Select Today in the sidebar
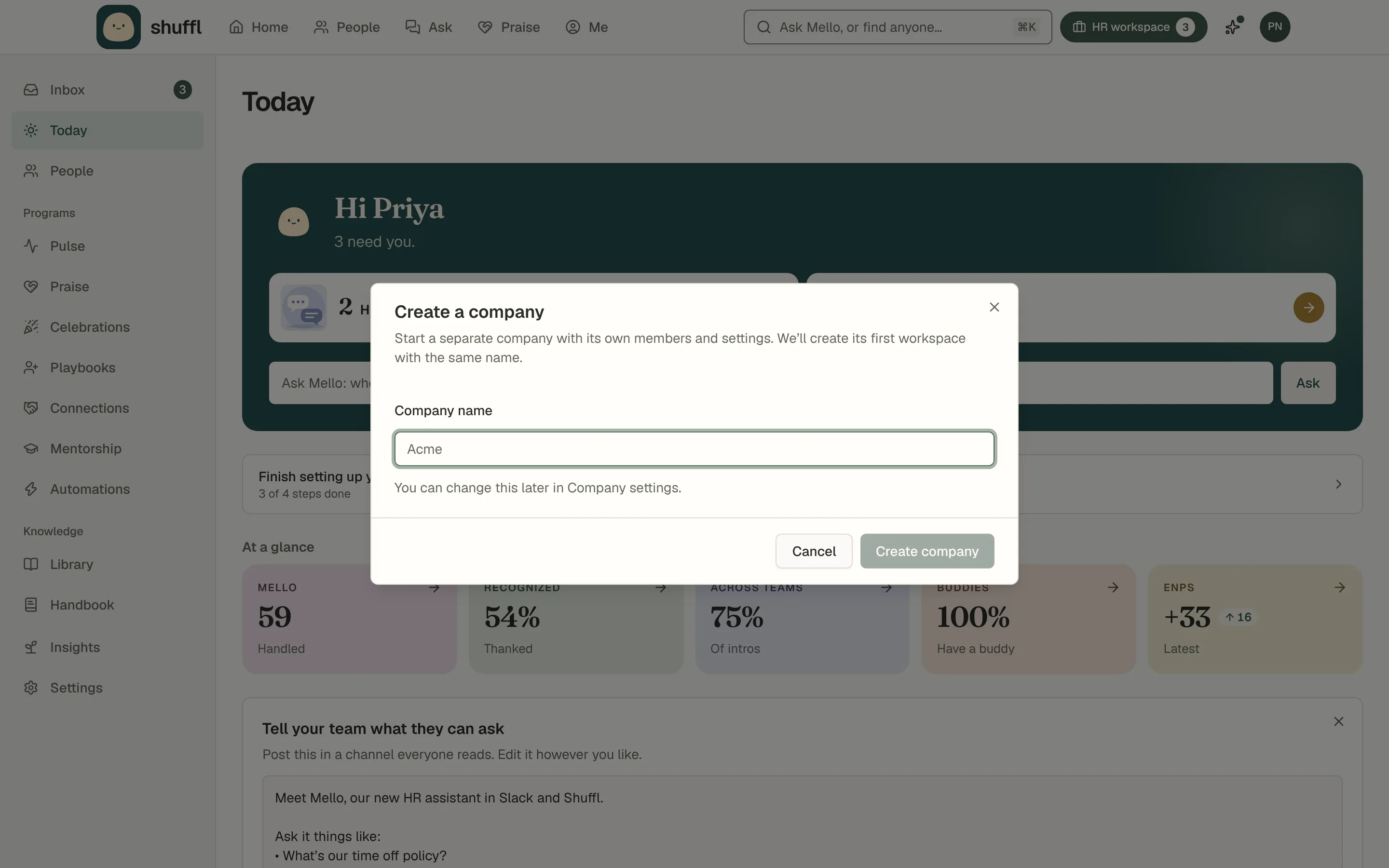The height and width of the screenshot is (868, 1389). 108,130
